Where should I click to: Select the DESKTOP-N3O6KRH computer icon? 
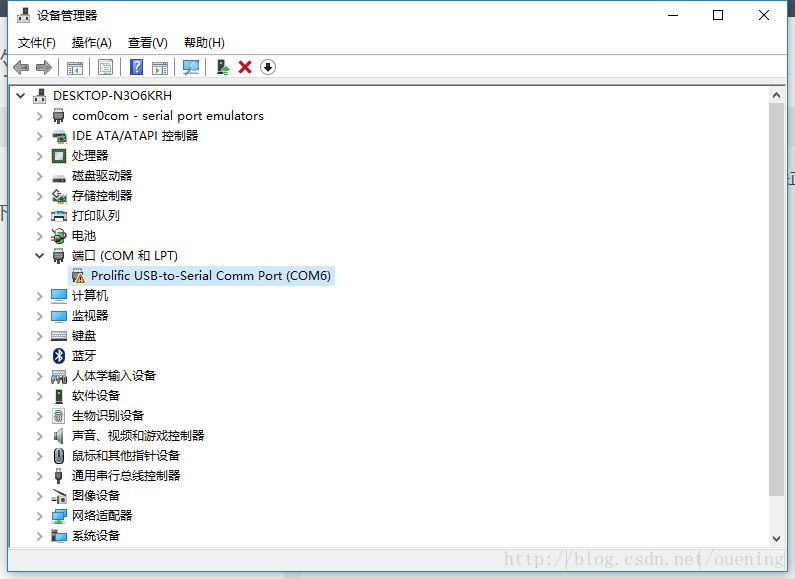40,96
